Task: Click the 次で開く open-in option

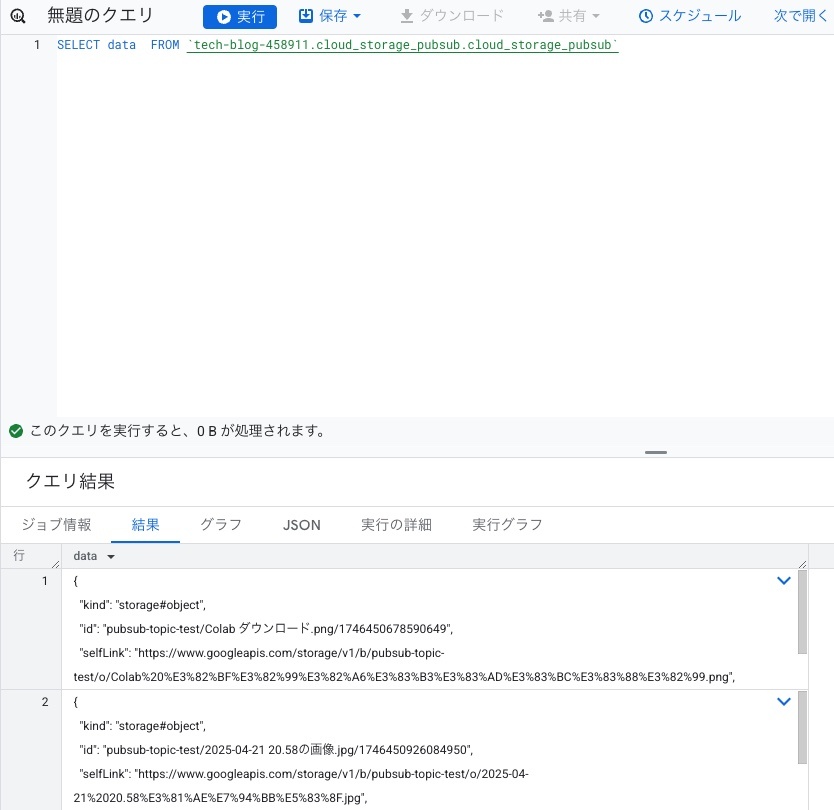Action: pyautogui.click(x=800, y=16)
